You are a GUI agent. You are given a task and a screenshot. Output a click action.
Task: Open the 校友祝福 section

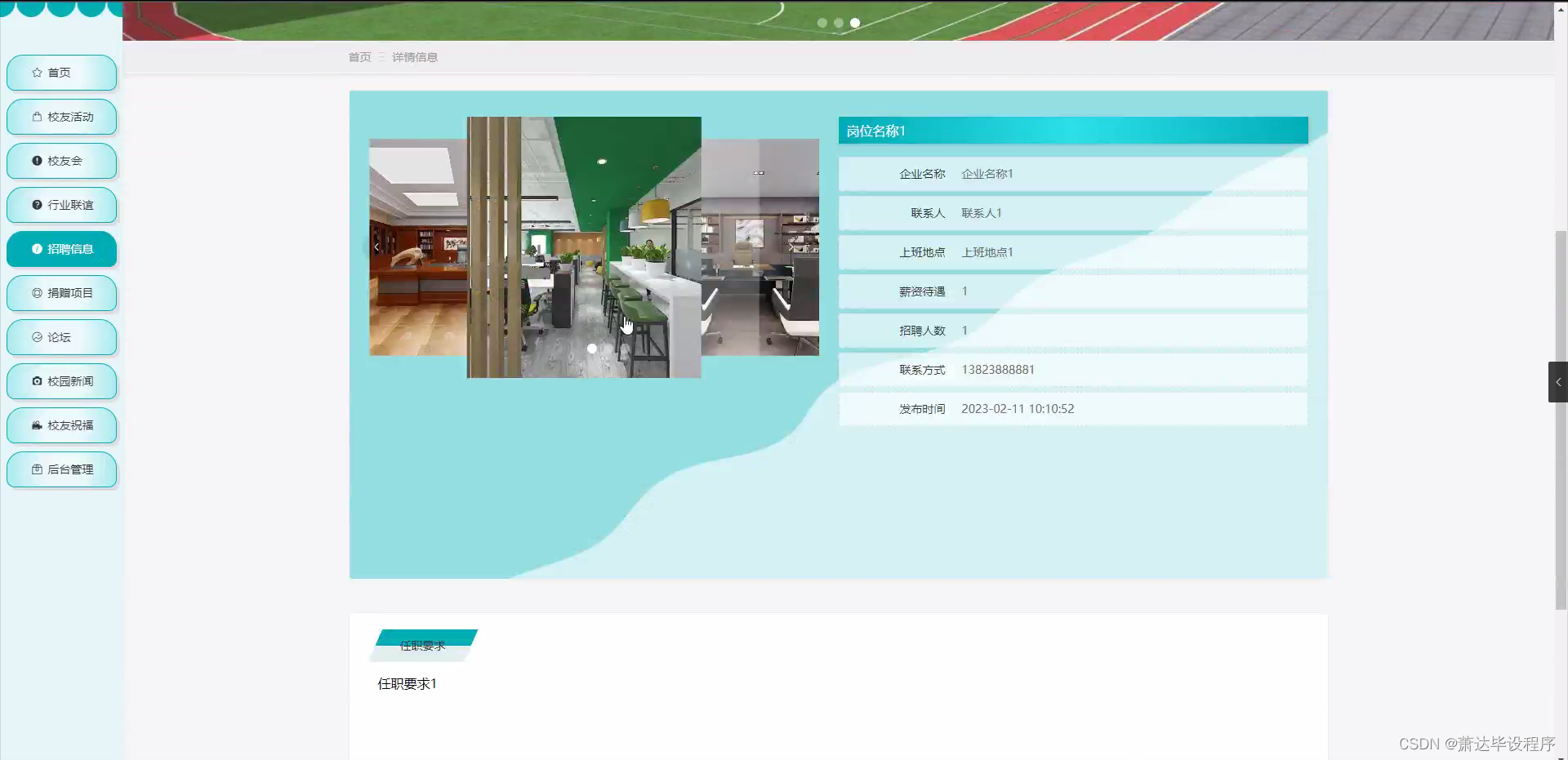coord(61,425)
